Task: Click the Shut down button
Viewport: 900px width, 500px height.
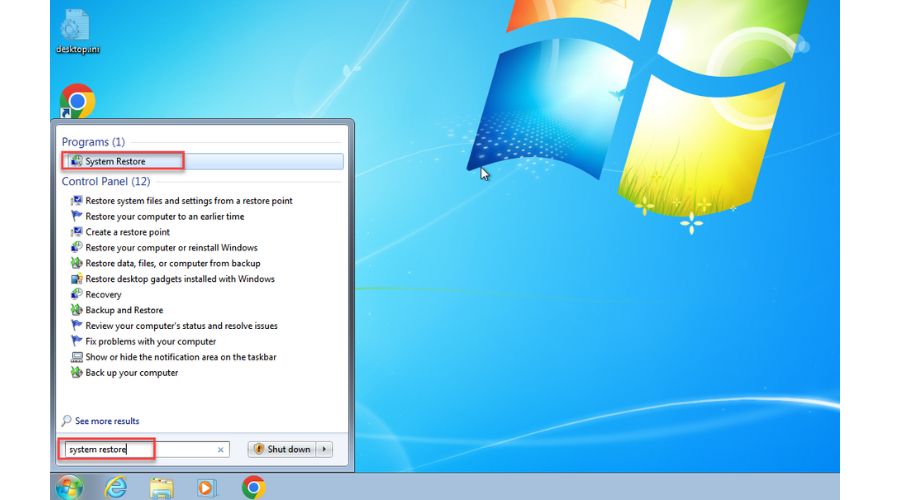Action: 283,449
